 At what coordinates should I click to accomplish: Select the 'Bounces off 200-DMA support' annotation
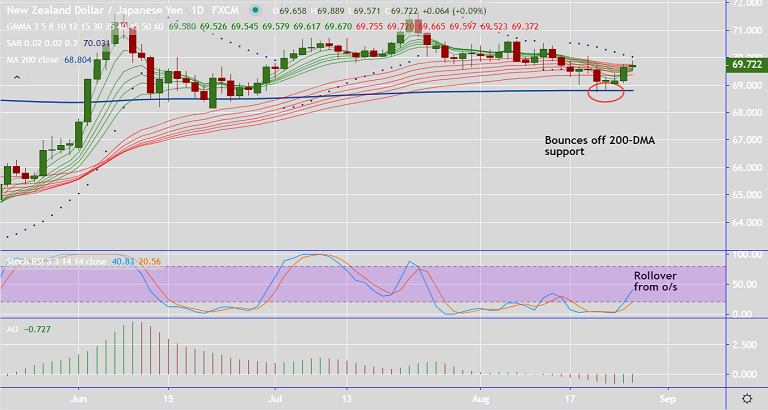pyautogui.click(x=600, y=145)
